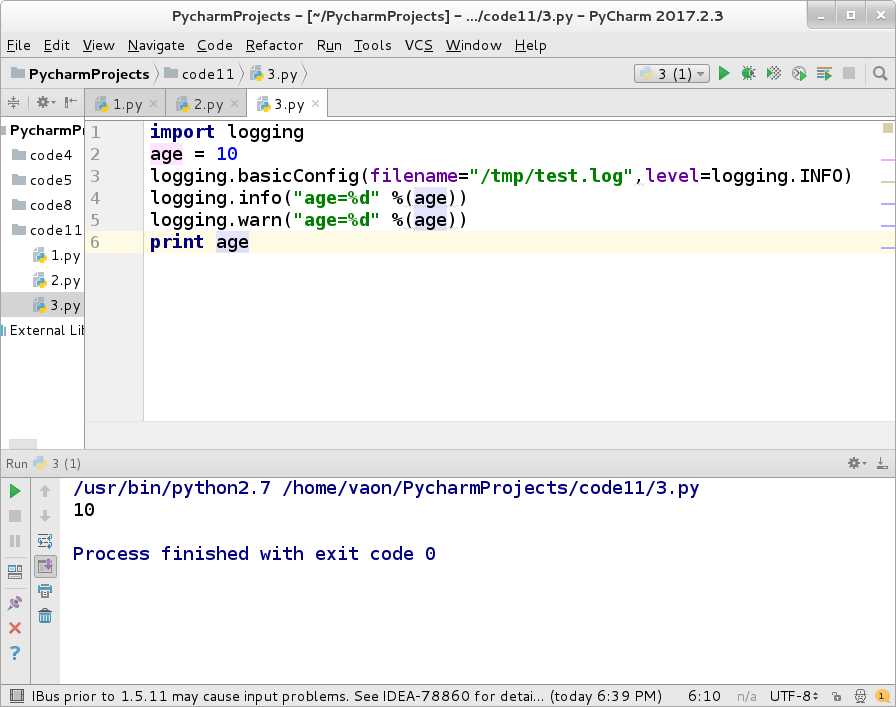896x707 pixels.
Task: Open Project panel settings gear
Action: point(45,103)
